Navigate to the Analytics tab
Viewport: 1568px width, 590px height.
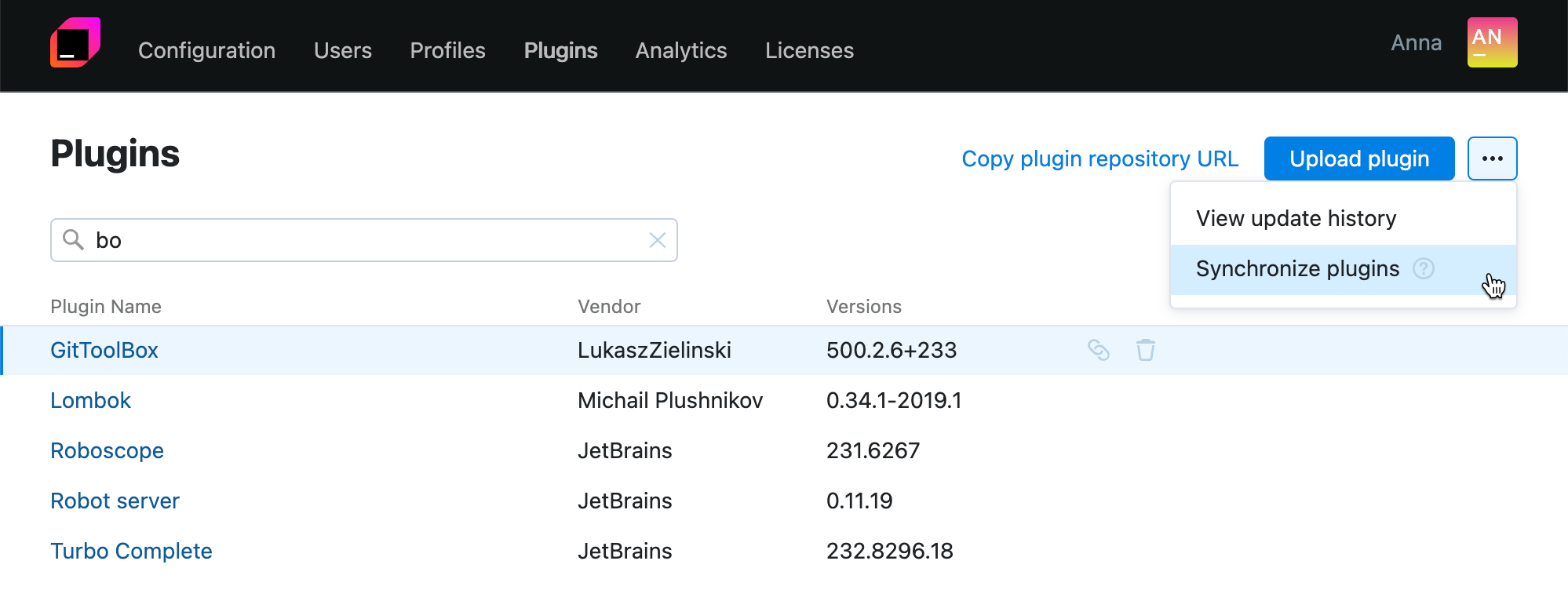680,50
